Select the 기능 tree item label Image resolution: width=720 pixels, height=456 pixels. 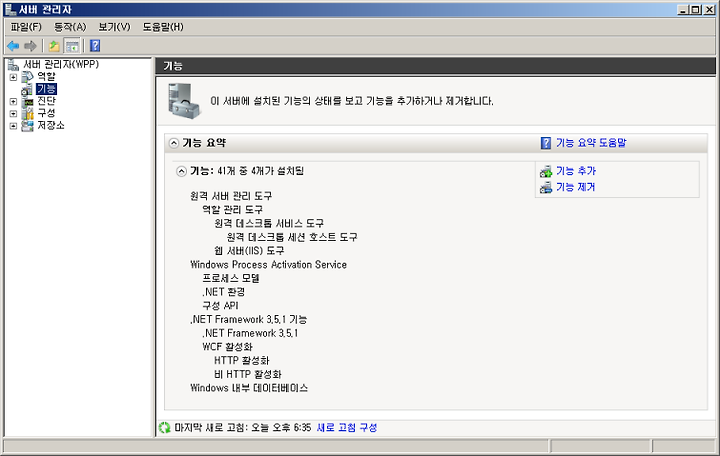point(46,89)
